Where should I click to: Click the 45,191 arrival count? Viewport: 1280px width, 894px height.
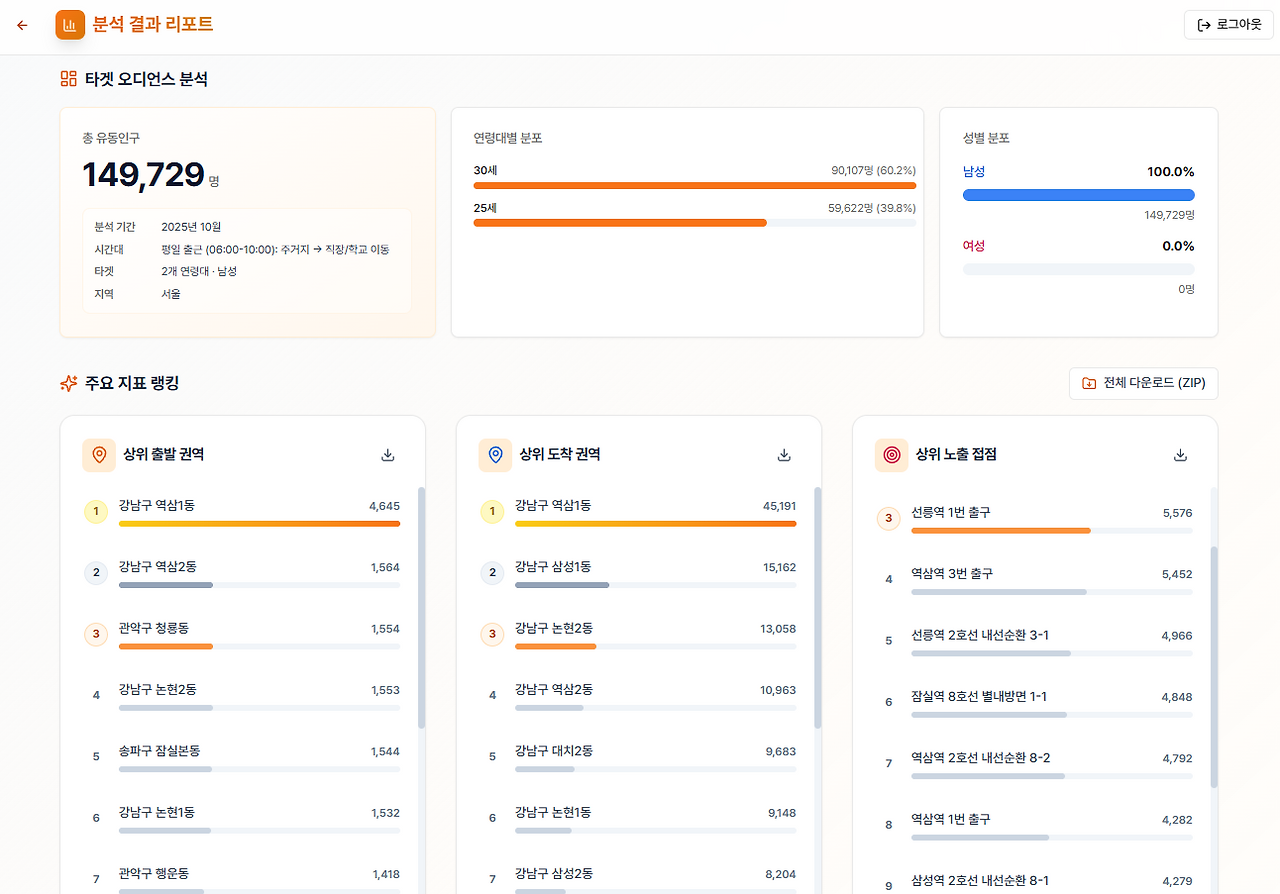pyautogui.click(x=779, y=506)
